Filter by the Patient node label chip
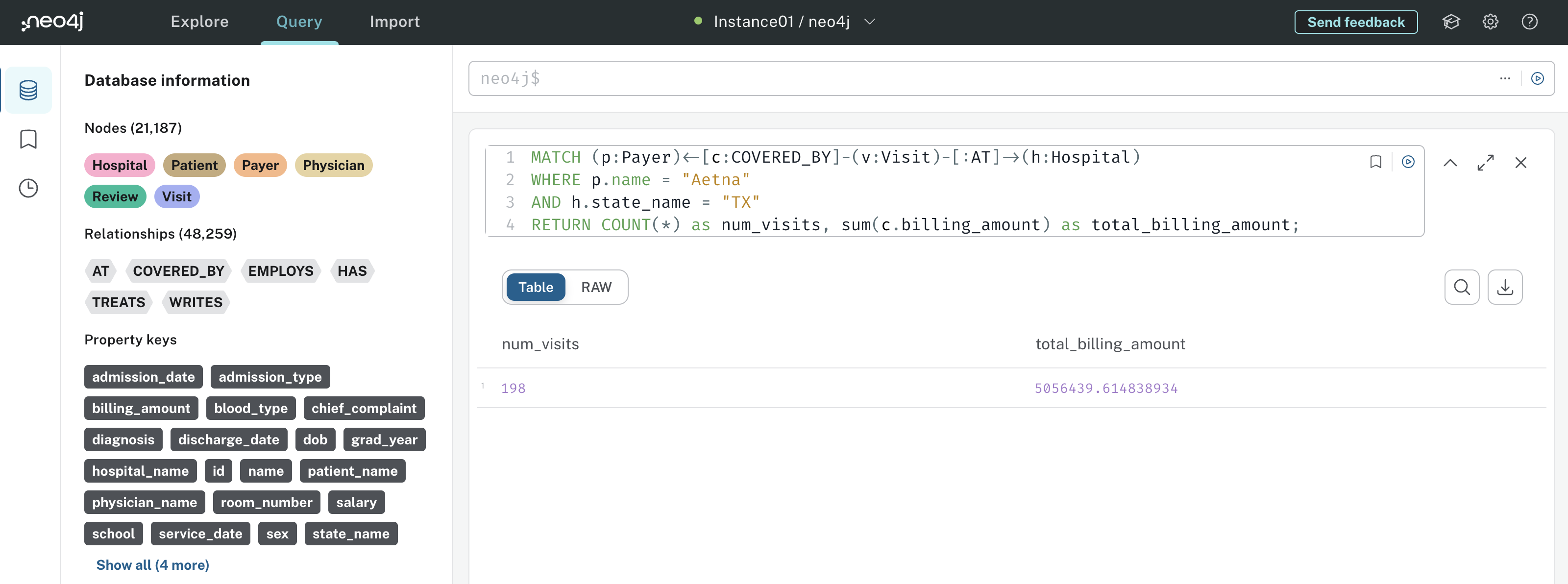This screenshot has height=584, width=1568. [194, 165]
